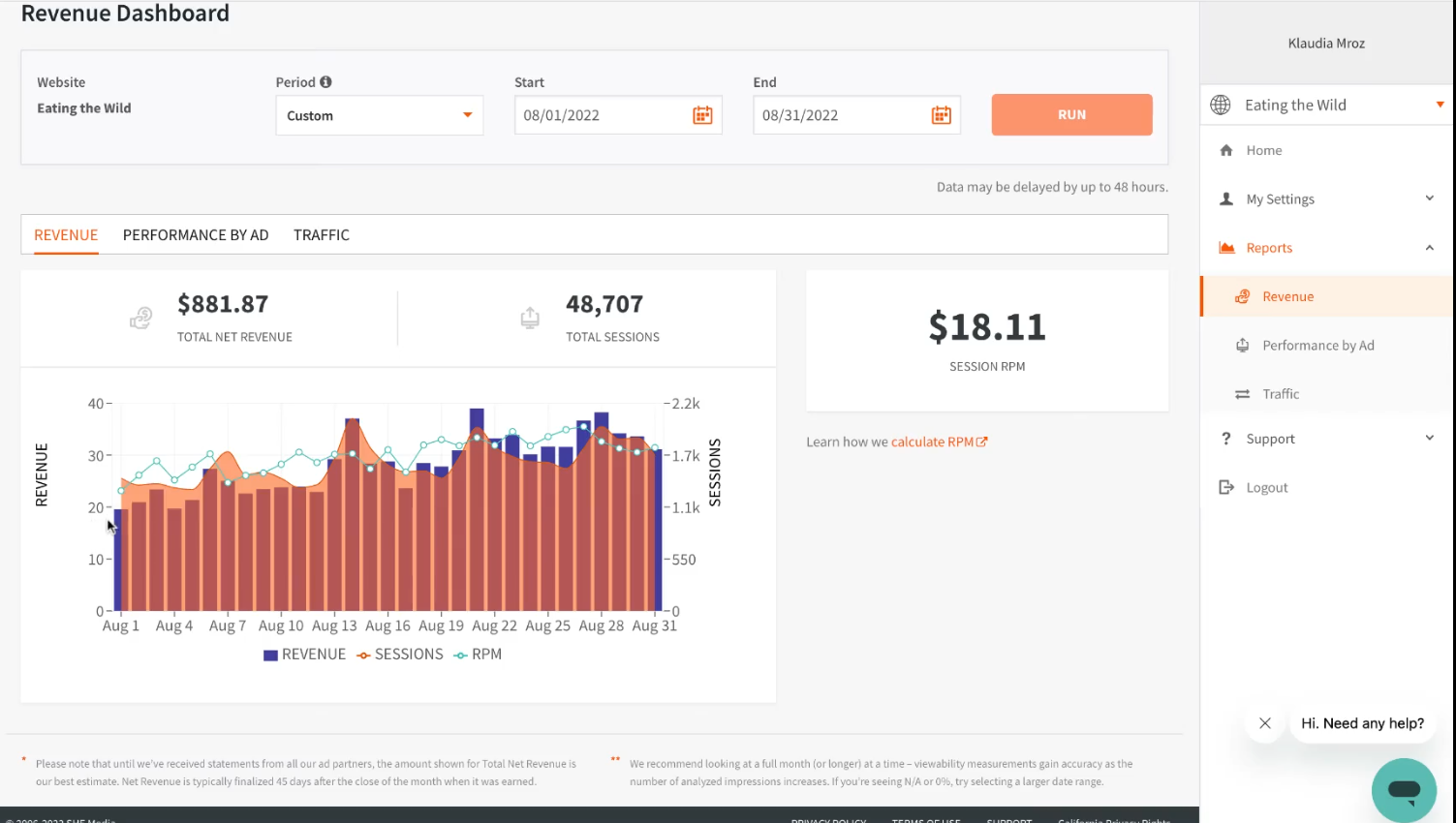Switch to the TRAFFIC tab

coord(322,235)
